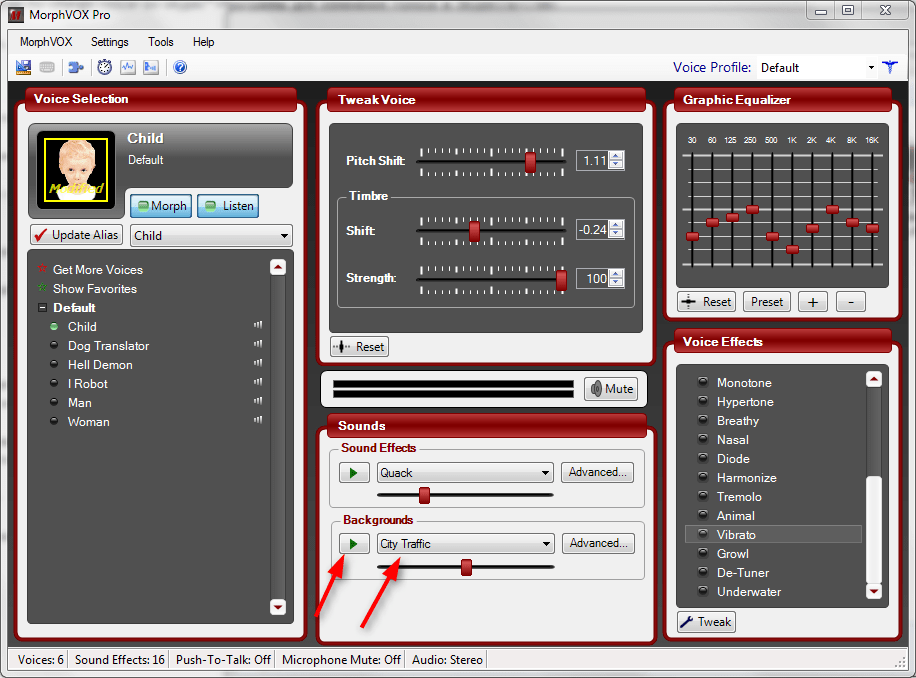Play the City Traffic background sound
The image size is (916, 678).
tap(354, 544)
